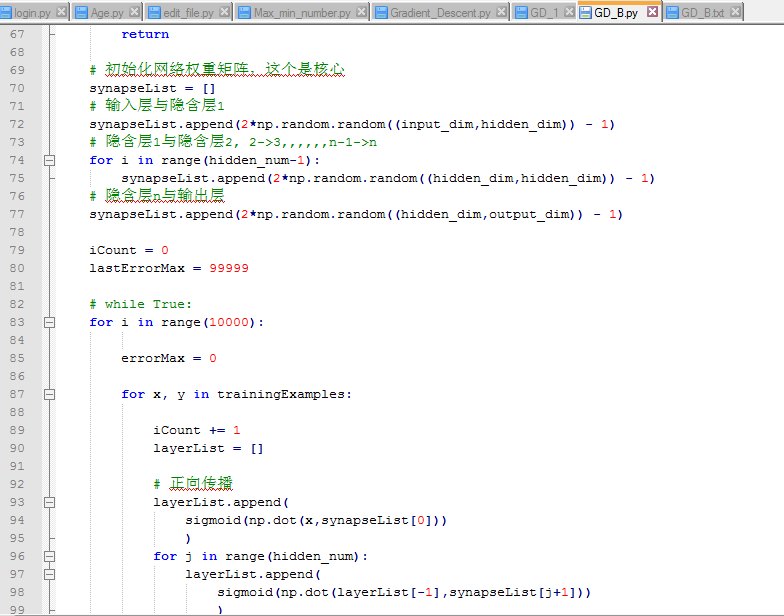Click line number 90 in the margin
The width and height of the screenshot is (784, 616).
(17, 448)
